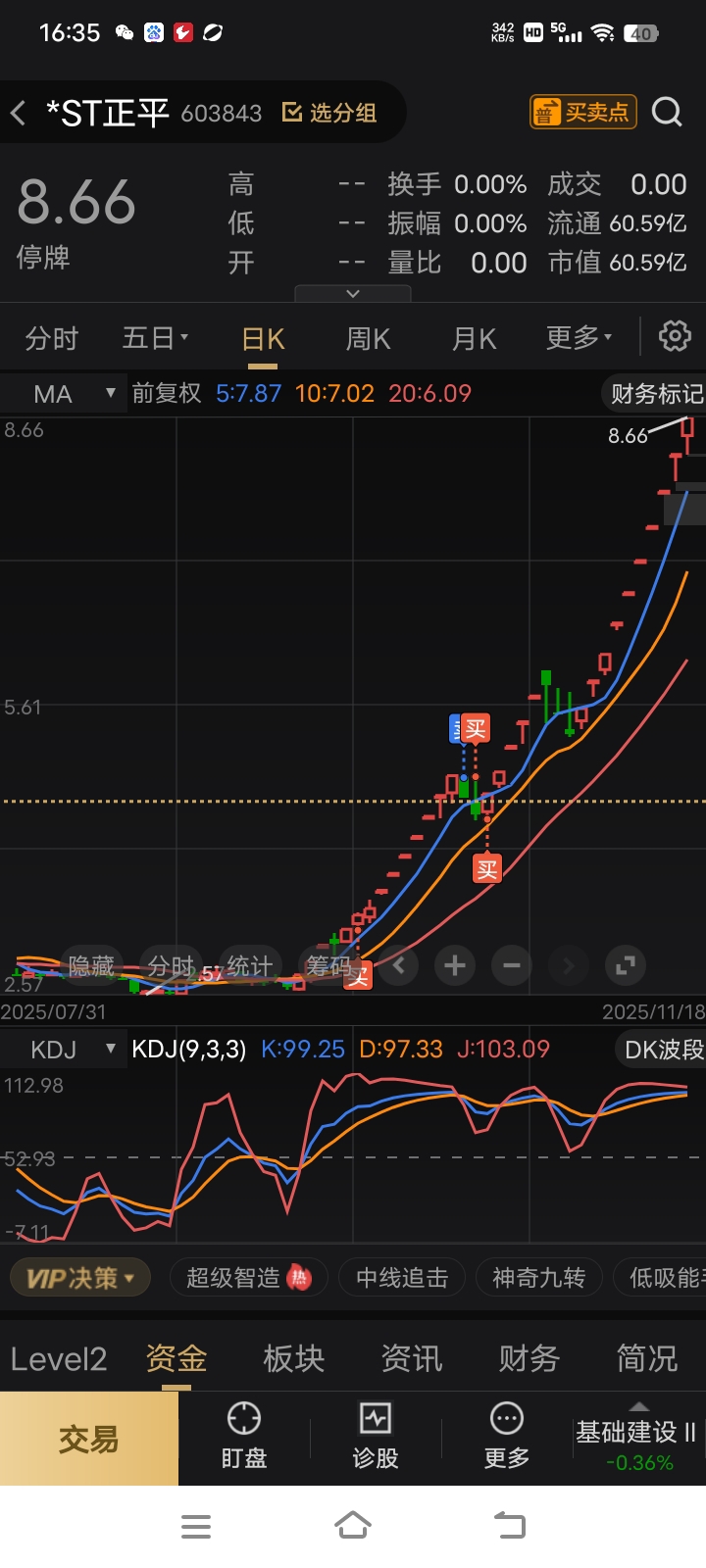This screenshot has height=1568, width=706.
Task: Move chart left with previous arrow
Action: pos(398,966)
